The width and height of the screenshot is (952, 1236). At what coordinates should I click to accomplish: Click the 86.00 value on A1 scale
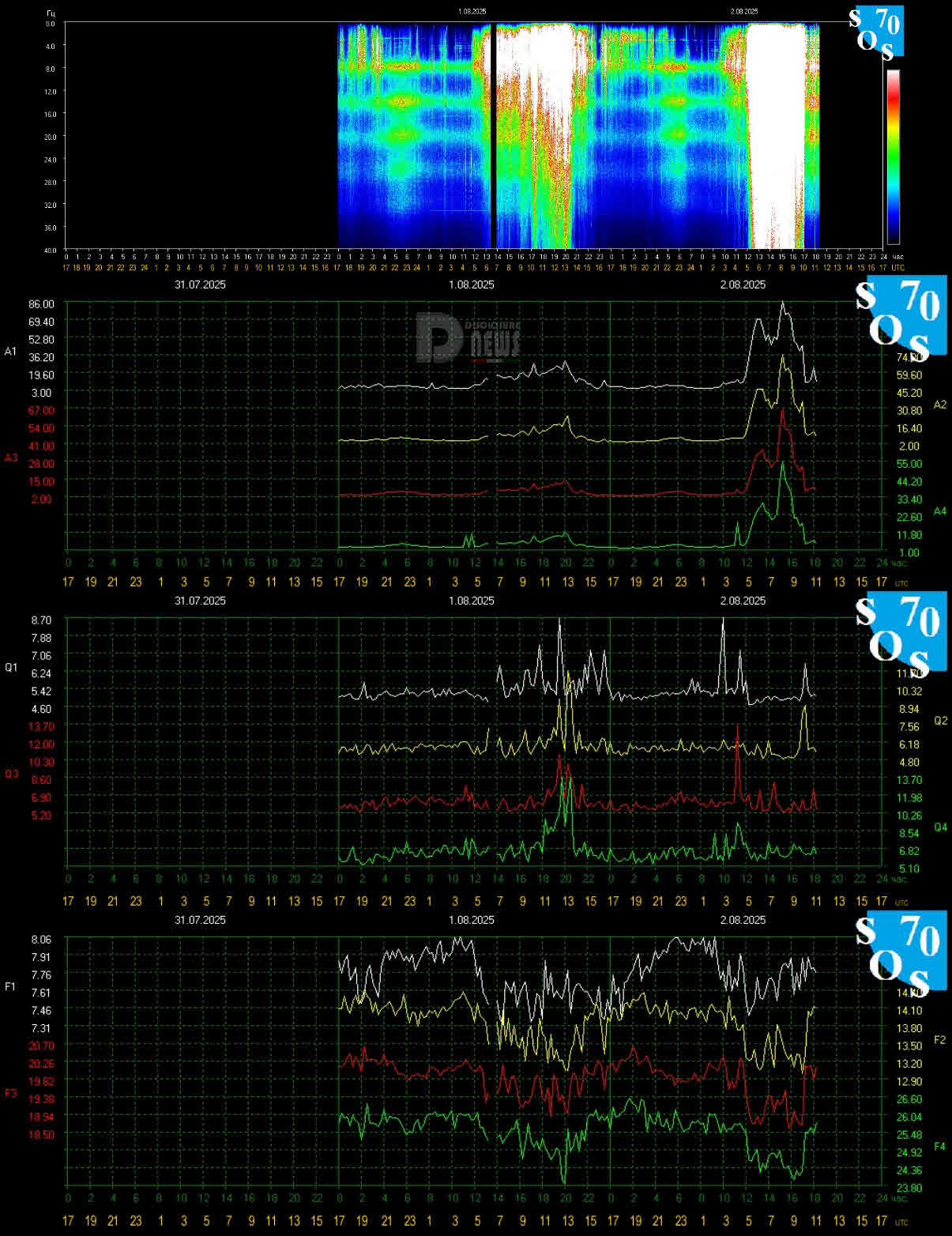[42, 303]
